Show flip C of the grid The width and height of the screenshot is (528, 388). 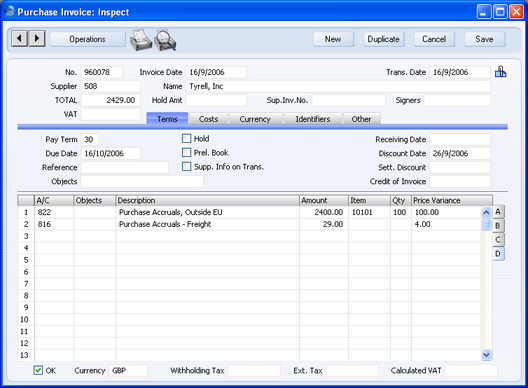coord(498,240)
